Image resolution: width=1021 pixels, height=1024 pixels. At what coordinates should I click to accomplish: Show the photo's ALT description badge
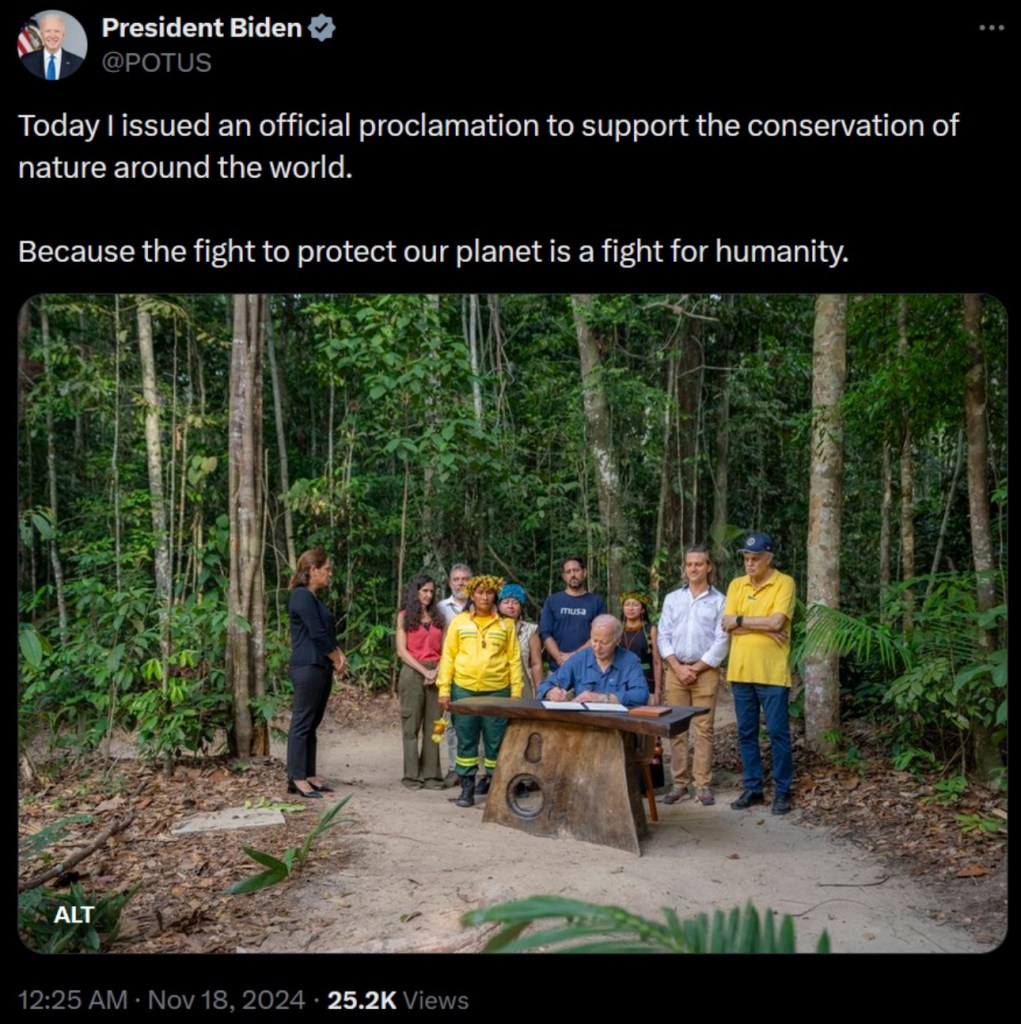point(74,914)
